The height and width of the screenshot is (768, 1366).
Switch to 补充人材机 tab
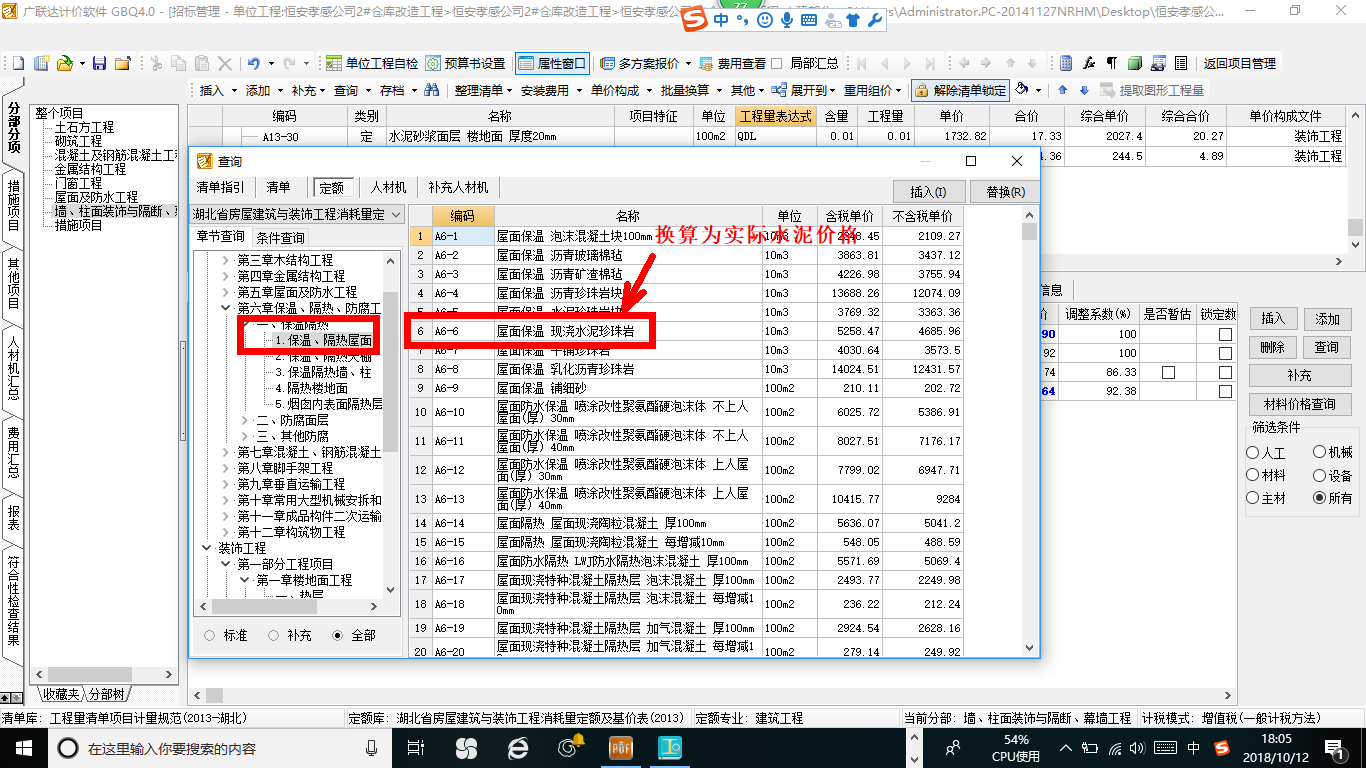point(458,187)
